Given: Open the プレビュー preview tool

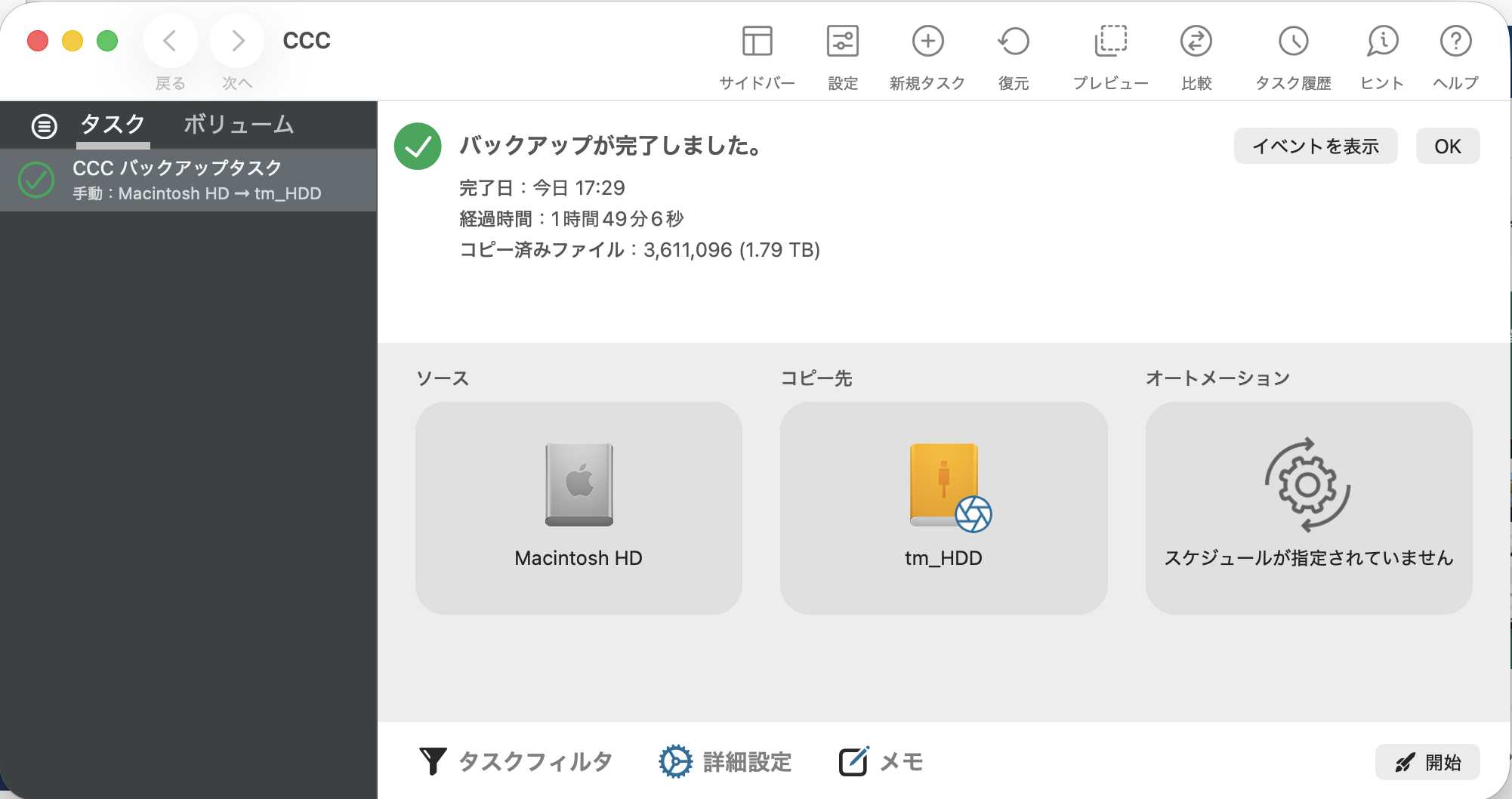Looking at the screenshot, I should (1110, 42).
